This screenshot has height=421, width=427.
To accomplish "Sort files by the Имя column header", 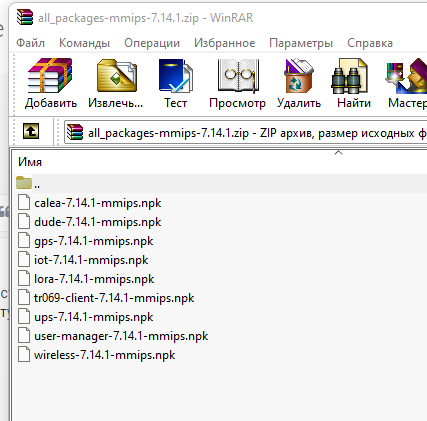I will [30, 162].
